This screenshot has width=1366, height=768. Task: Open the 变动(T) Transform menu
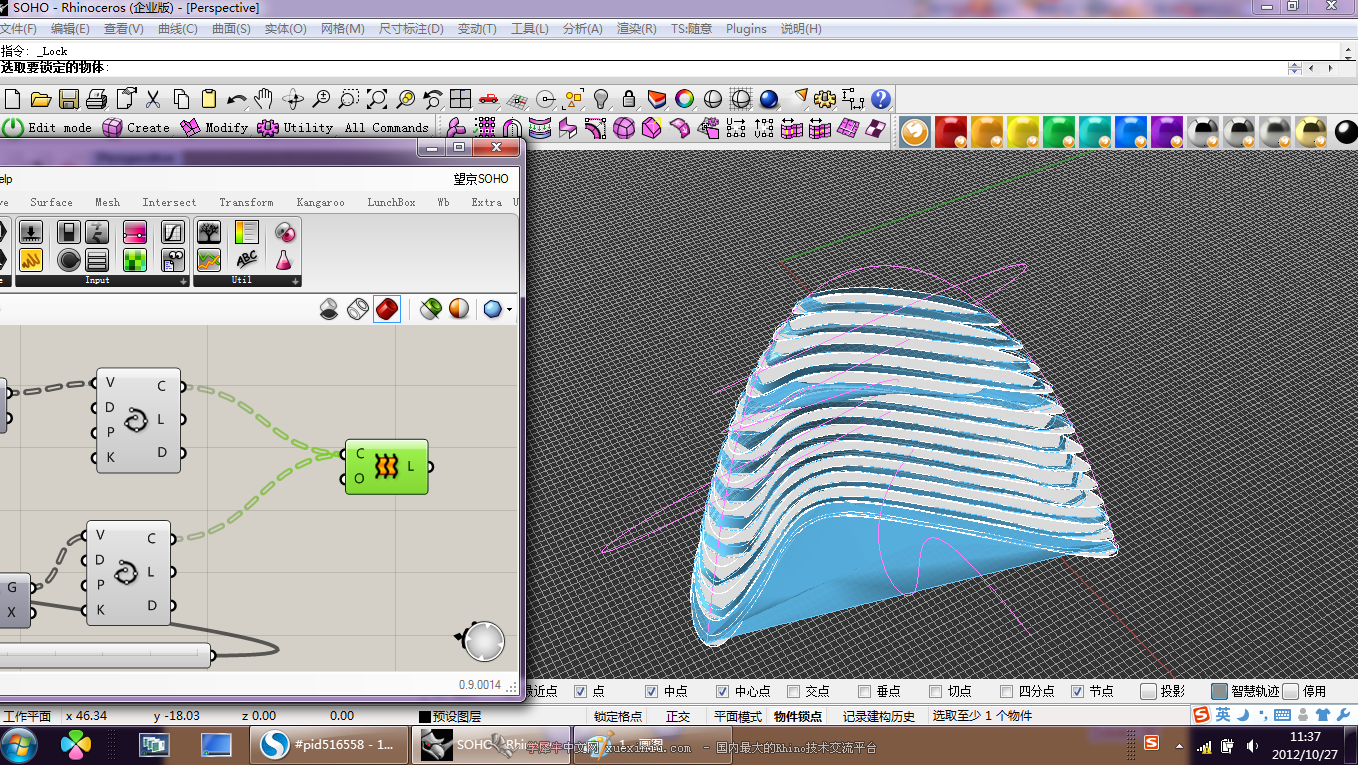477,29
